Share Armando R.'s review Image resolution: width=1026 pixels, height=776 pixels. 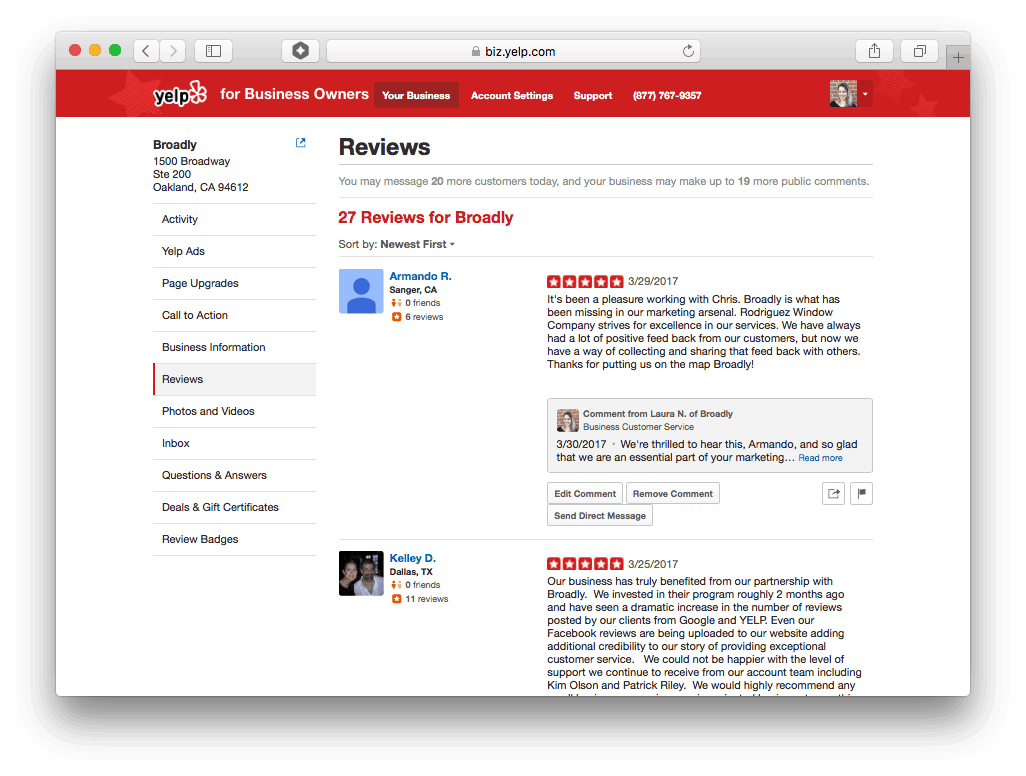point(834,493)
